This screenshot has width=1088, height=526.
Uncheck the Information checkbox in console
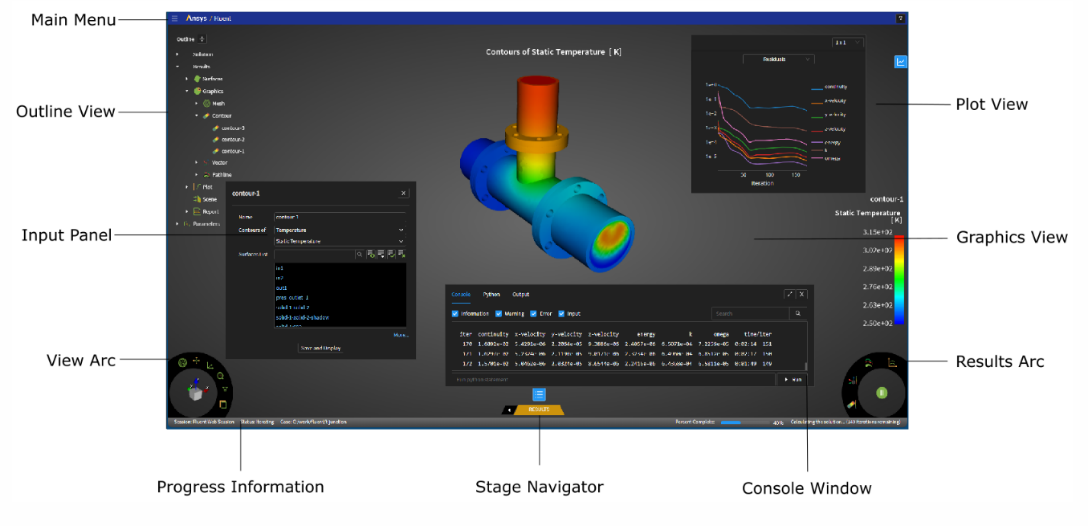456,313
